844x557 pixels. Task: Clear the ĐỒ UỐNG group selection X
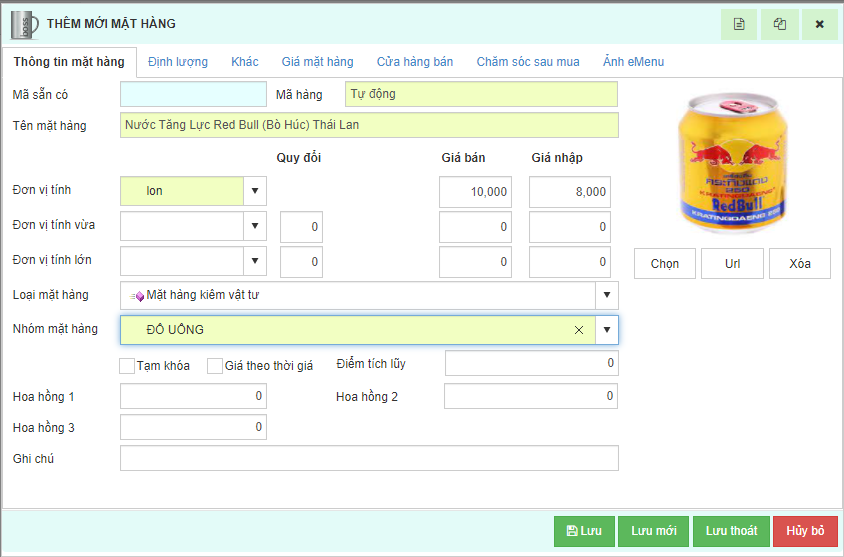tap(579, 330)
